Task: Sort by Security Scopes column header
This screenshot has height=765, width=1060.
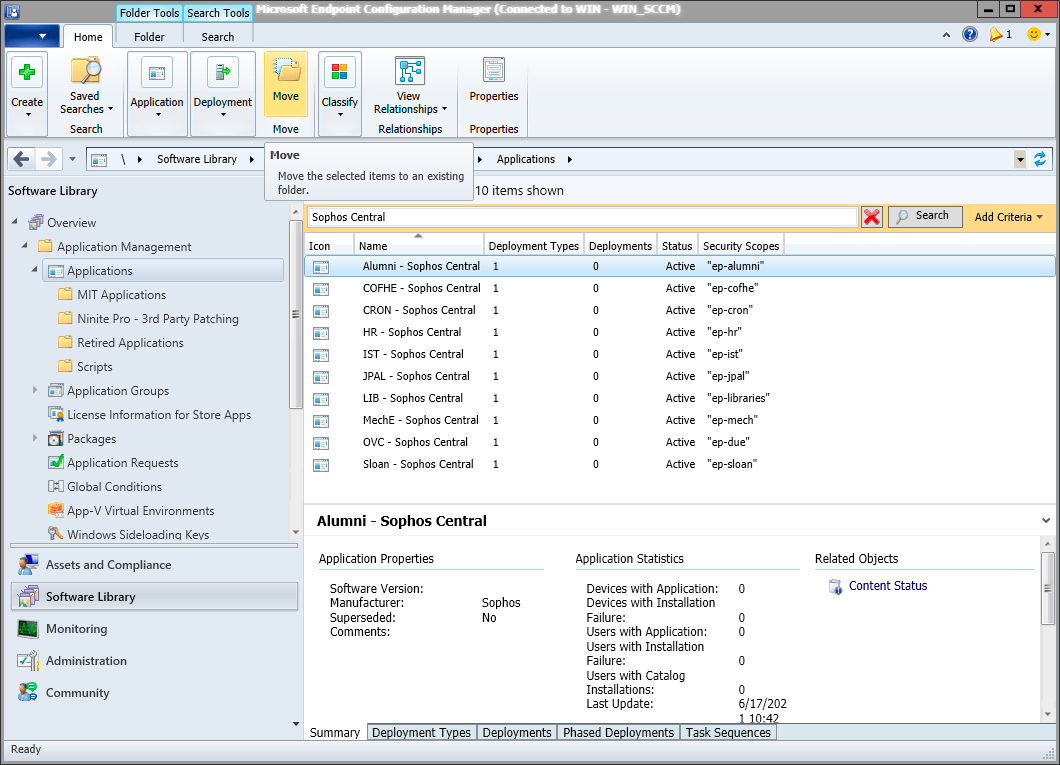Action: coord(741,245)
